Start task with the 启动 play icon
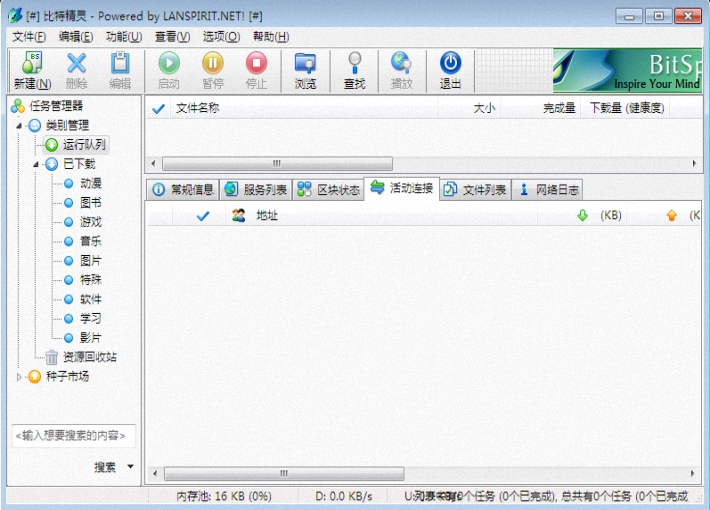The height and width of the screenshot is (510, 710). [169, 71]
